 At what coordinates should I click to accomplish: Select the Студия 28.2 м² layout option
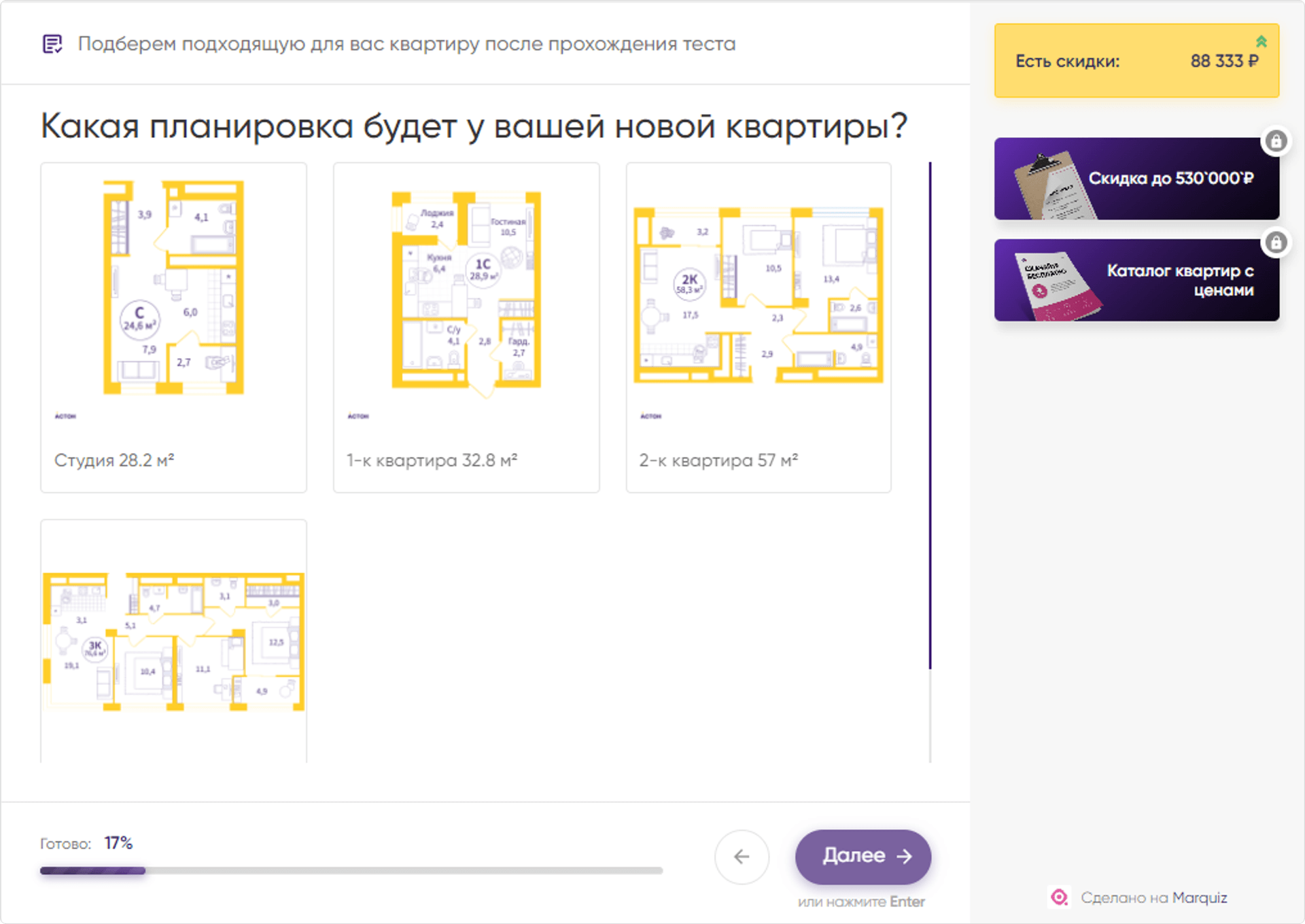(x=114, y=461)
